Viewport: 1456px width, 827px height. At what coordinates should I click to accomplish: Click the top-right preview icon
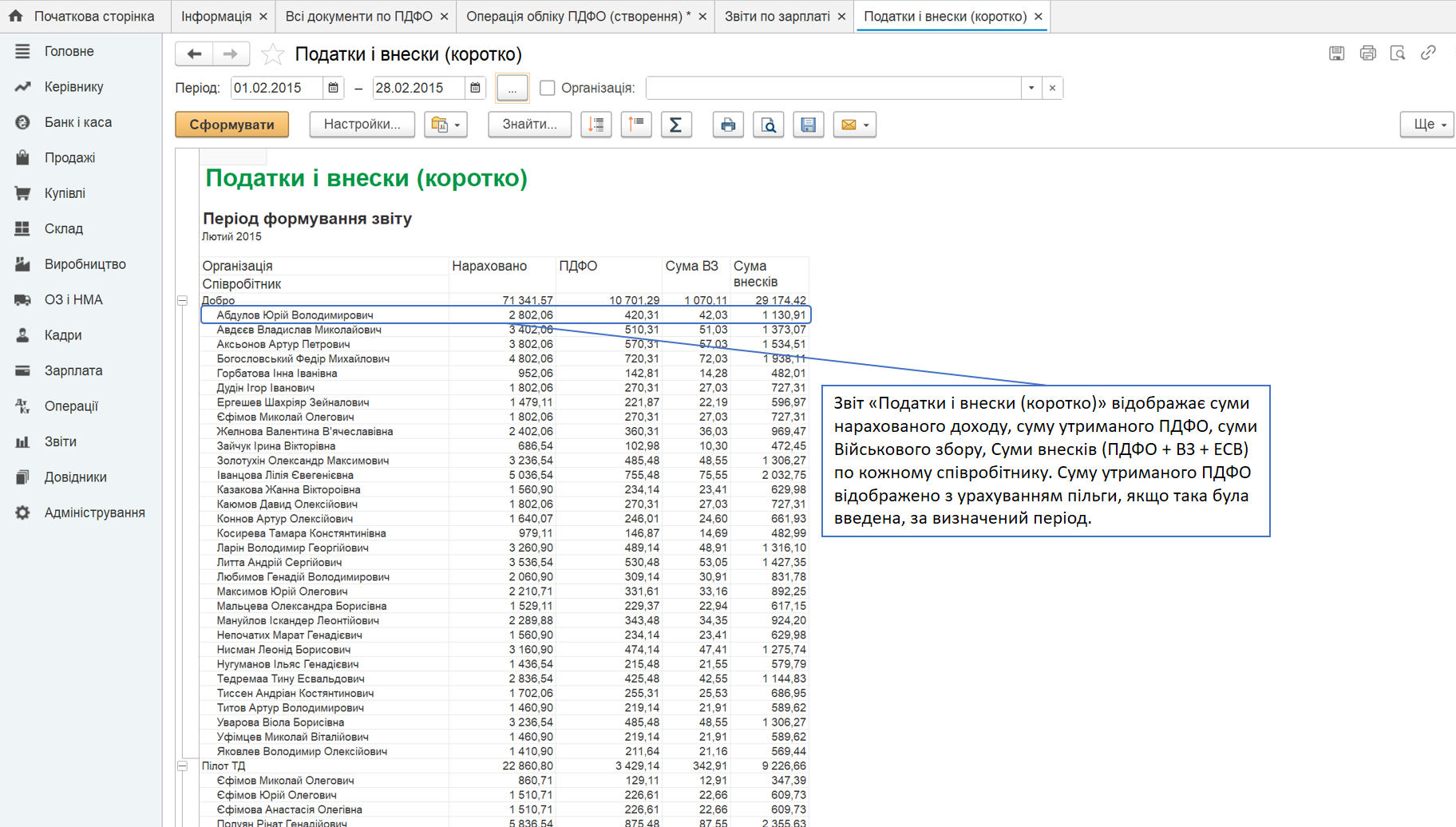[1398, 53]
